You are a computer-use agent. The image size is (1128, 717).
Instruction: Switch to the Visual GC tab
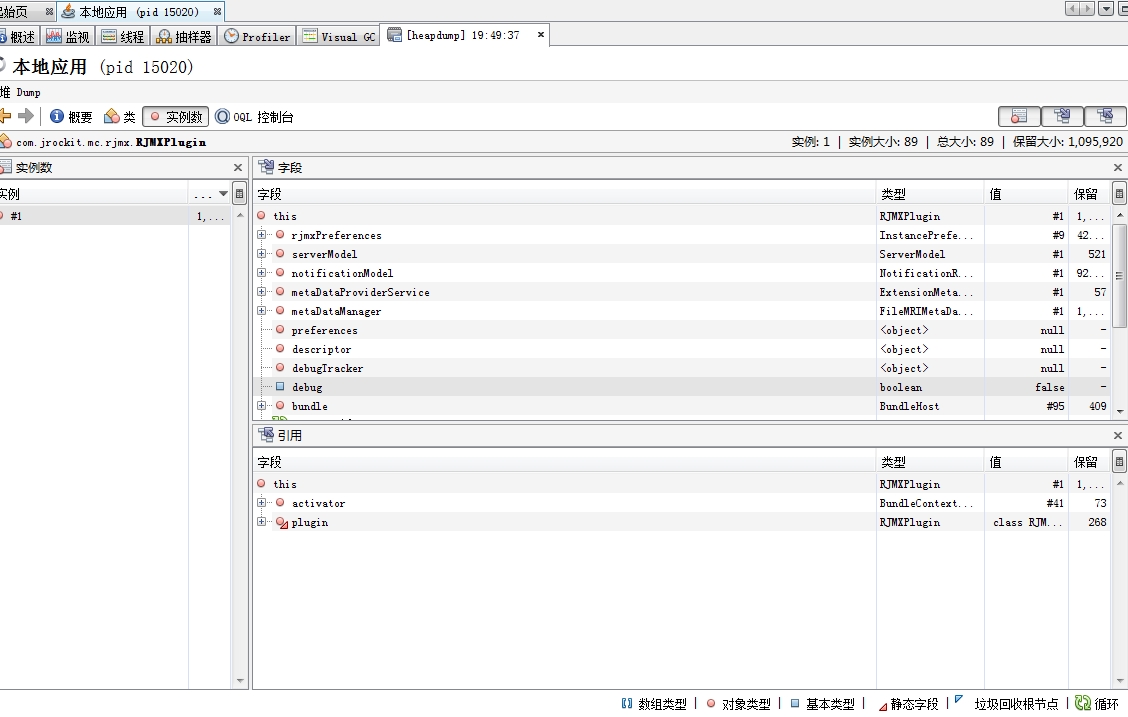(339, 37)
